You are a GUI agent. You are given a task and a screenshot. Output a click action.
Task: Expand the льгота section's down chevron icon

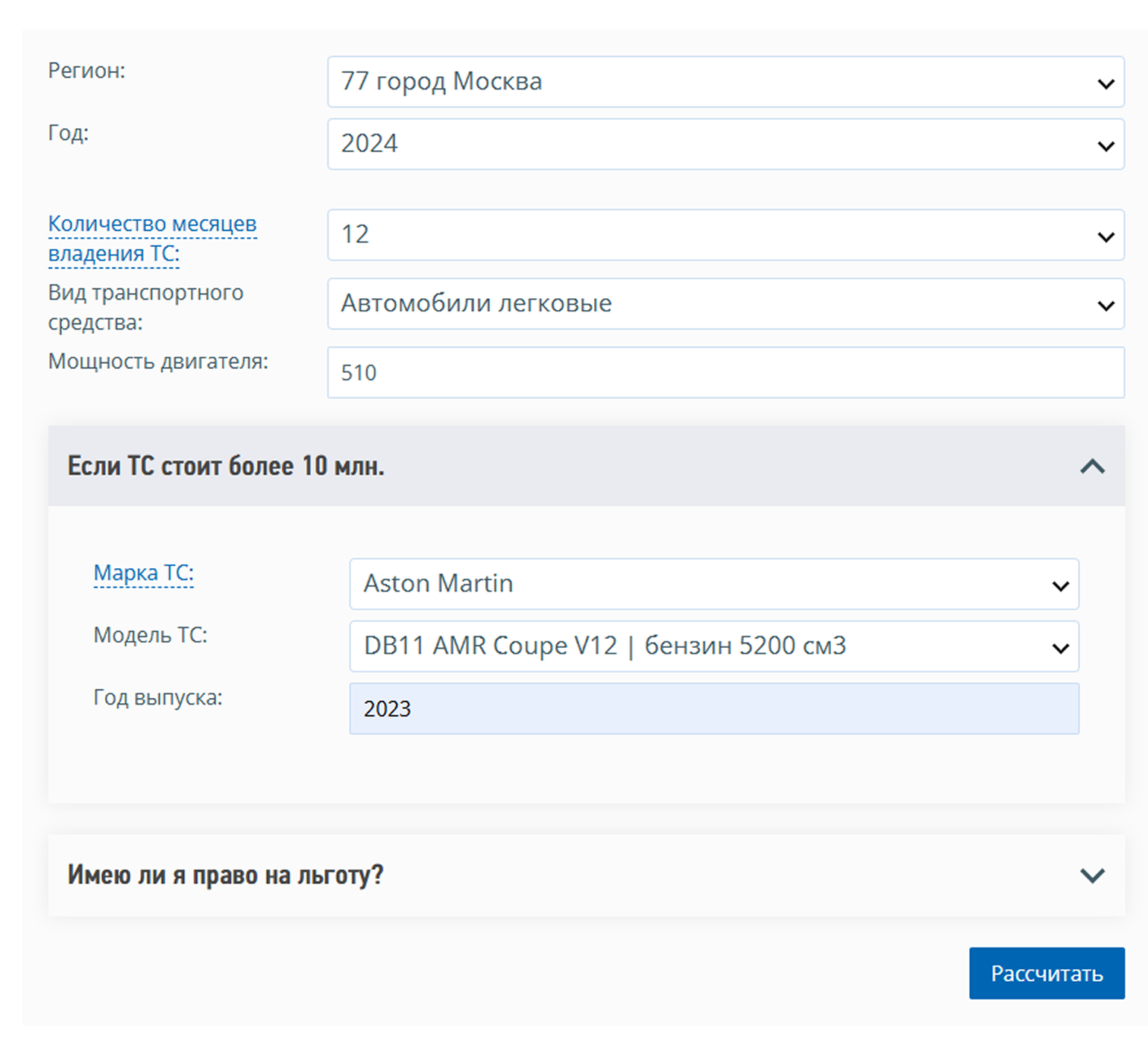pyautogui.click(x=1092, y=875)
